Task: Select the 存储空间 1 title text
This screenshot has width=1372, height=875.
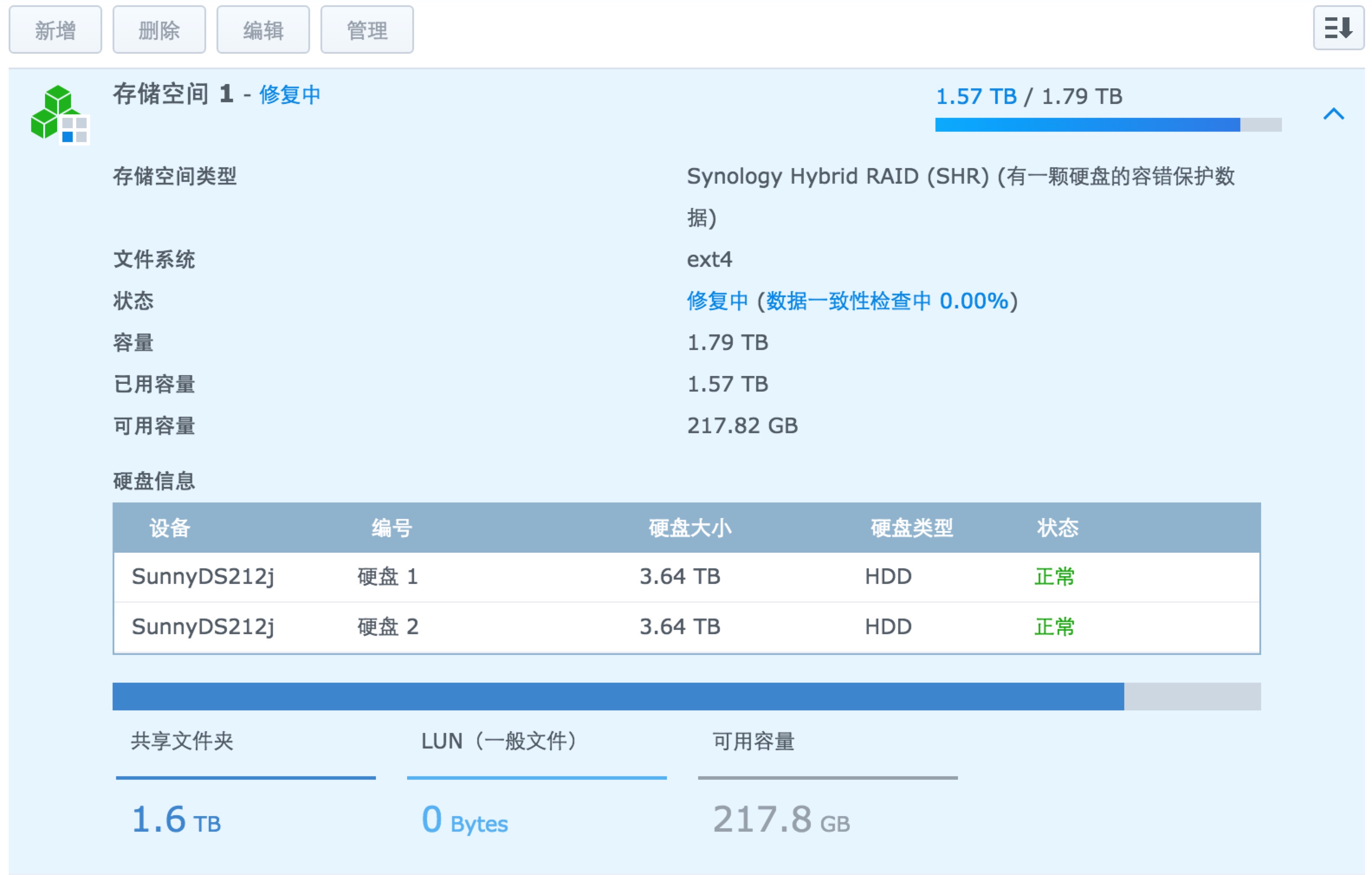Action: (x=173, y=94)
